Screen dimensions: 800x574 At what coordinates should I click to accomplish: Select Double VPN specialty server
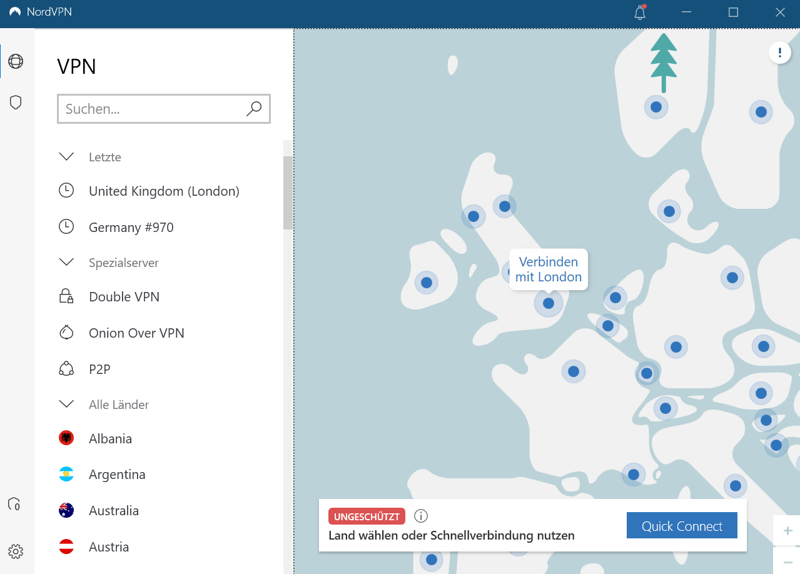124,297
